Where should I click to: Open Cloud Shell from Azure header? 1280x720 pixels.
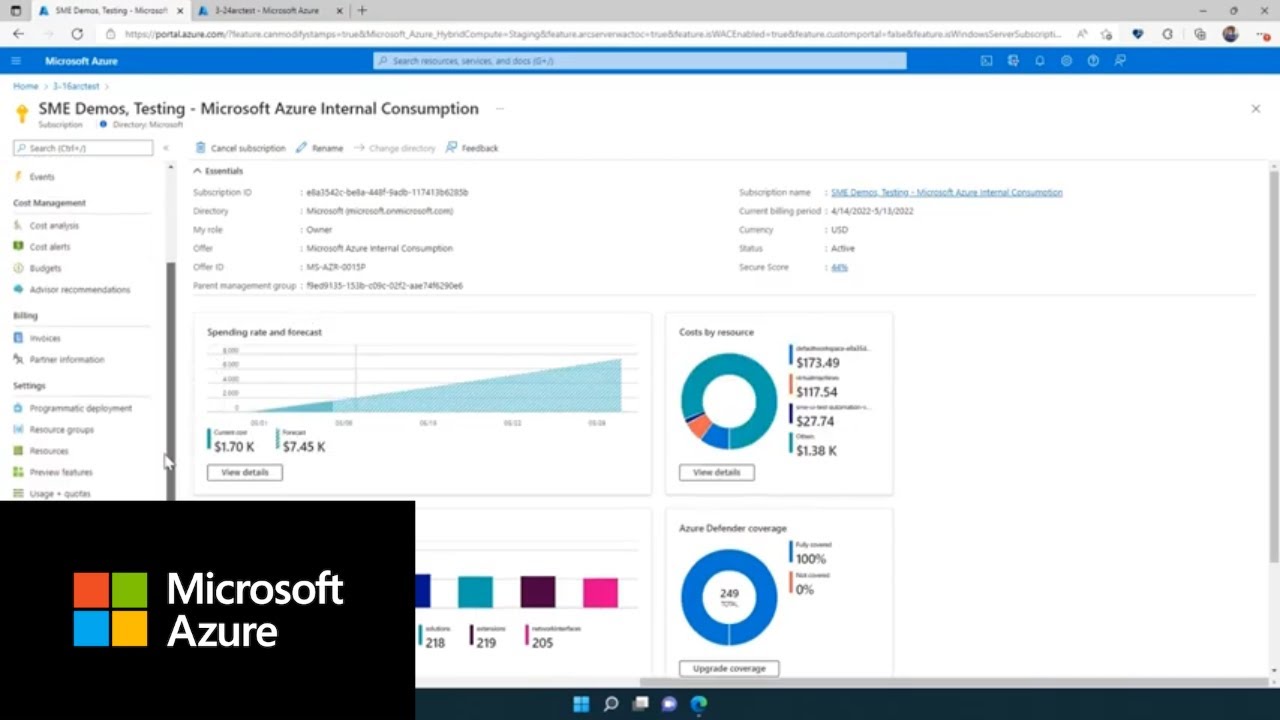pos(986,61)
